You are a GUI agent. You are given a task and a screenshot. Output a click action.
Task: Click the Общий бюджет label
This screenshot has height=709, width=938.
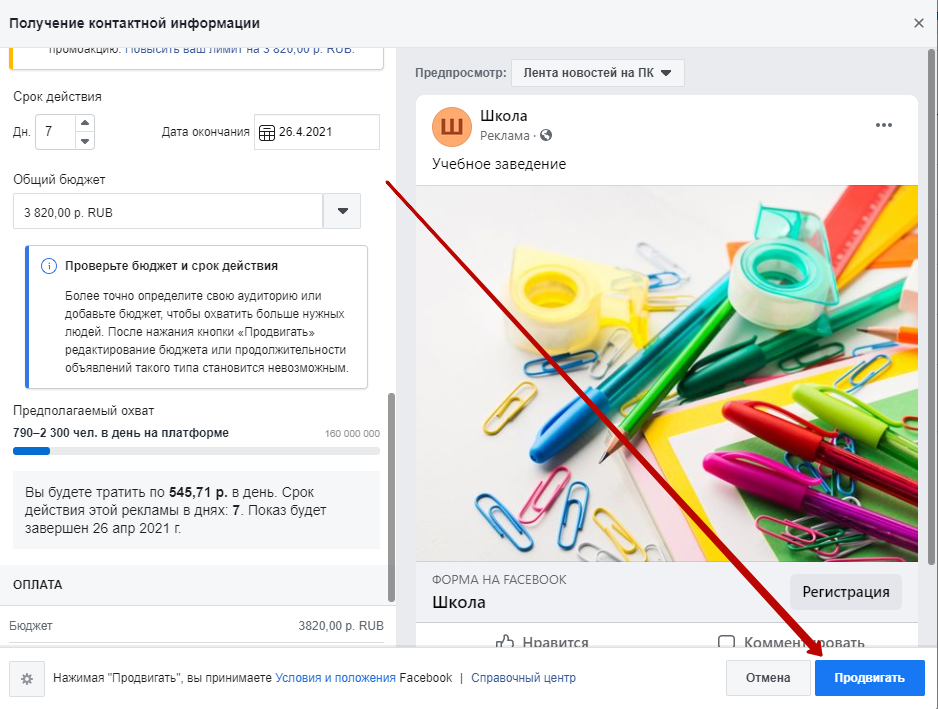[59, 179]
